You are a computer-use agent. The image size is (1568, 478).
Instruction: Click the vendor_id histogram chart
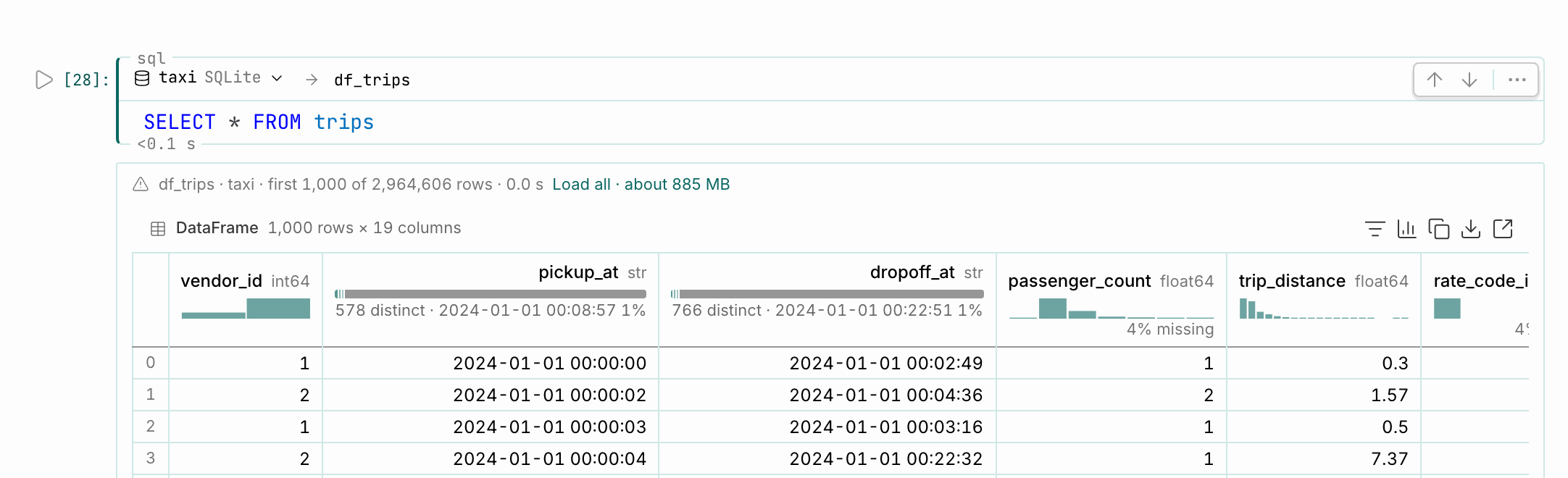(246, 309)
